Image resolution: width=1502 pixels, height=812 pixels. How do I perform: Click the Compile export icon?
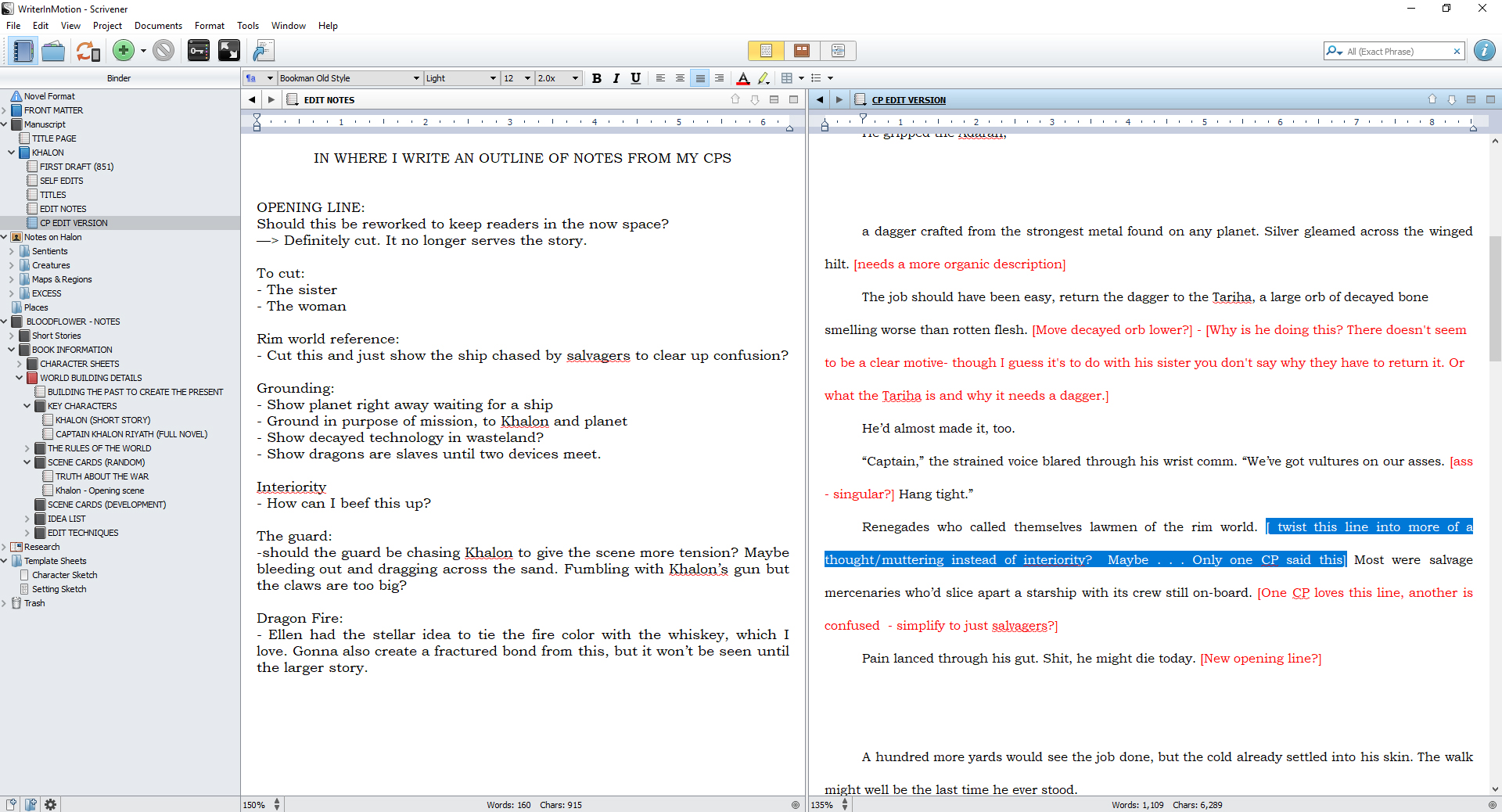(264, 52)
